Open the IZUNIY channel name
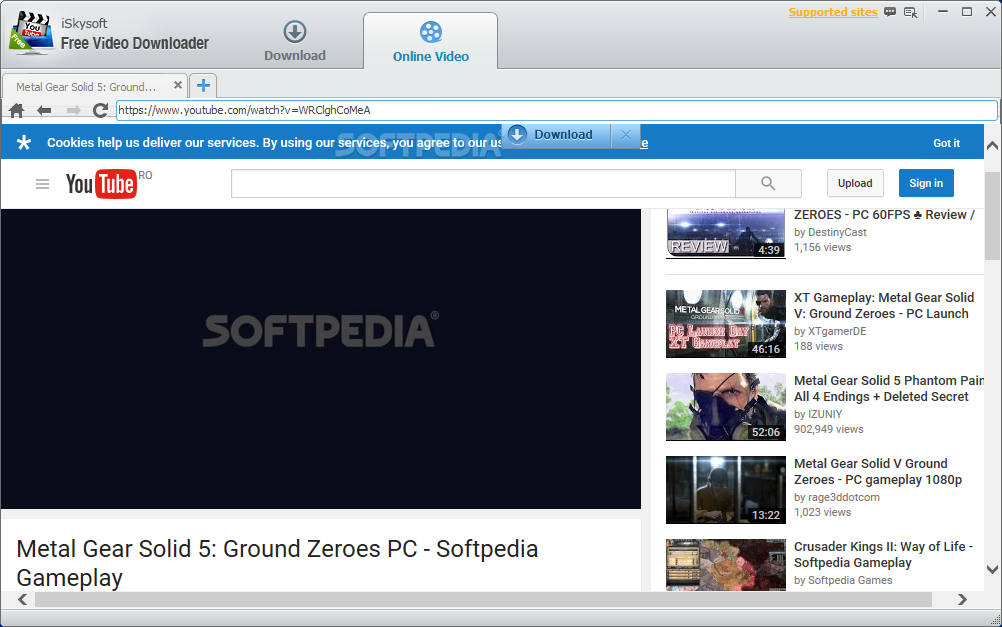 pos(825,414)
